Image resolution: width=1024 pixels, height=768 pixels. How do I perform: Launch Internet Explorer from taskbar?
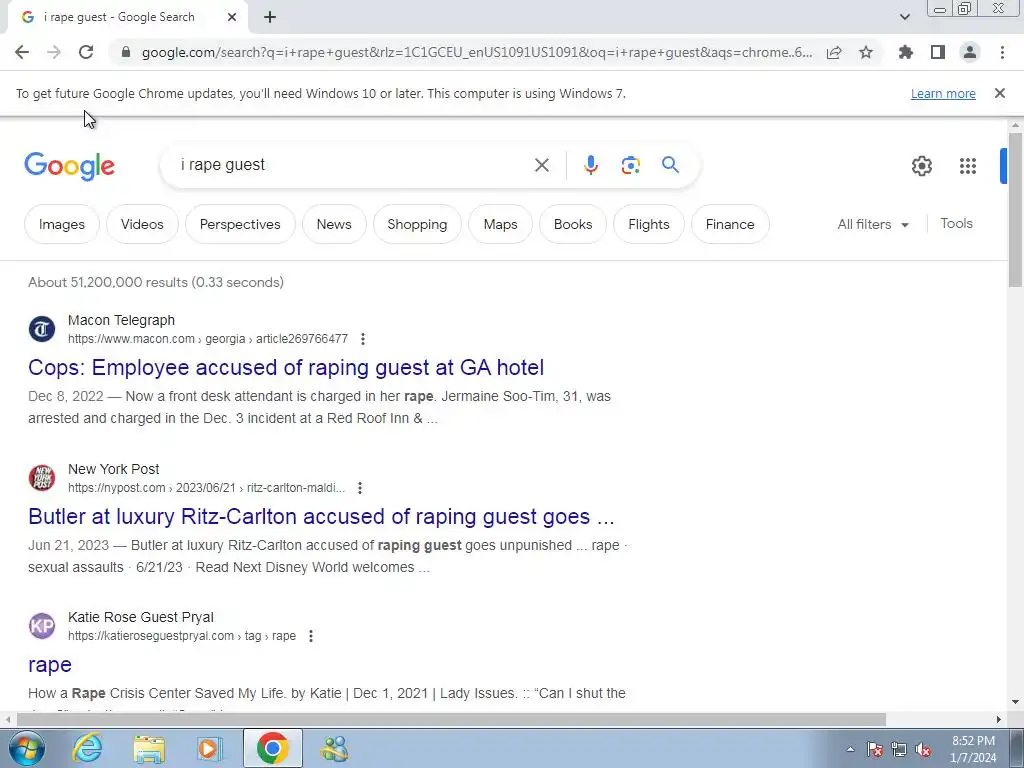tap(87, 748)
